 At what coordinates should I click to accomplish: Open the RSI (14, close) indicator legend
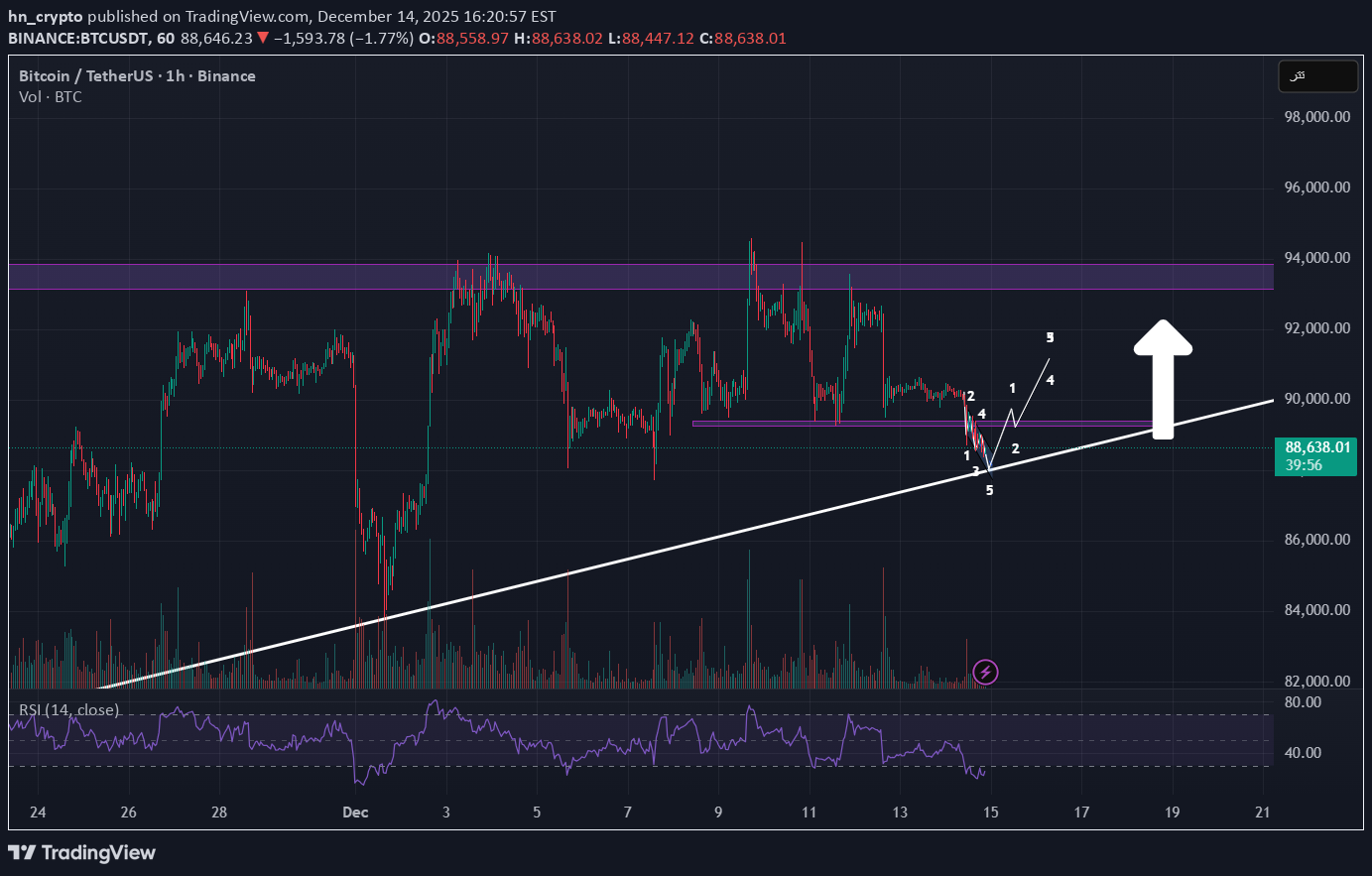pos(69,710)
